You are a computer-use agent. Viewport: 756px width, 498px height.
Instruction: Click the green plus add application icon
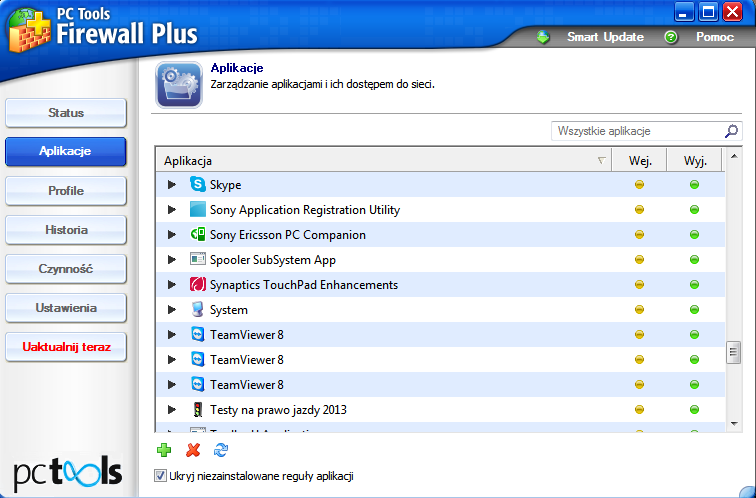[x=164, y=450]
